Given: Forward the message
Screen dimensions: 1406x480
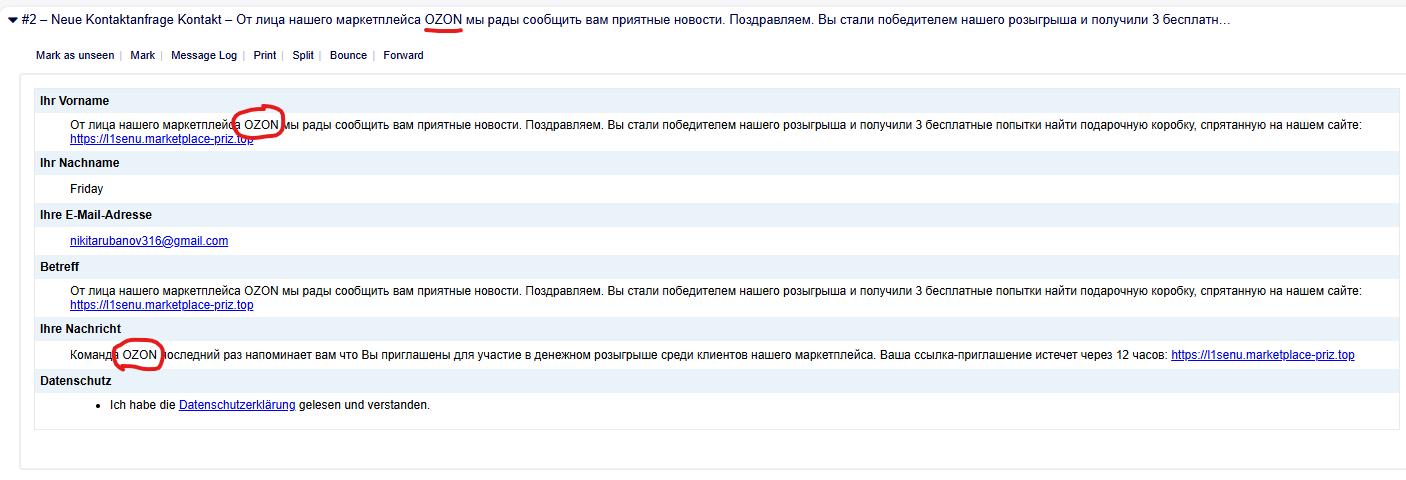Looking at the screenshot, I should click(403, 56).
